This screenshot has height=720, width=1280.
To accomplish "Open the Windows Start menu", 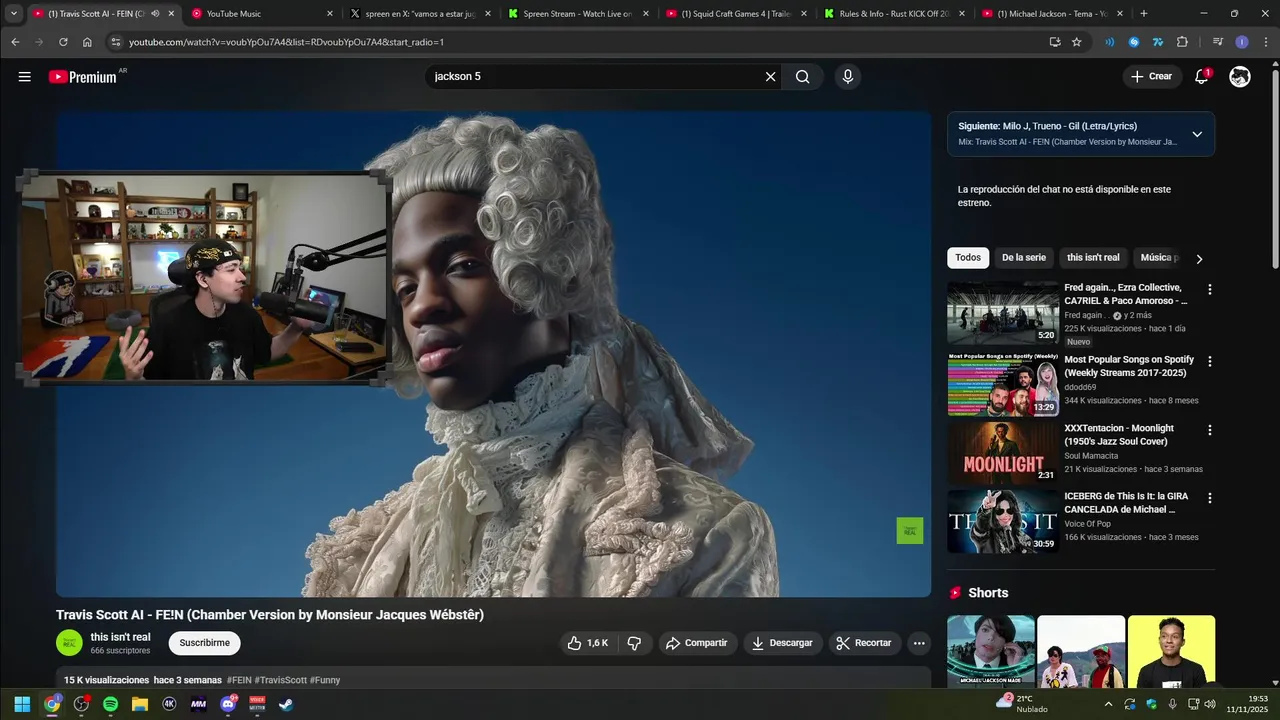I will click(22, 704).
